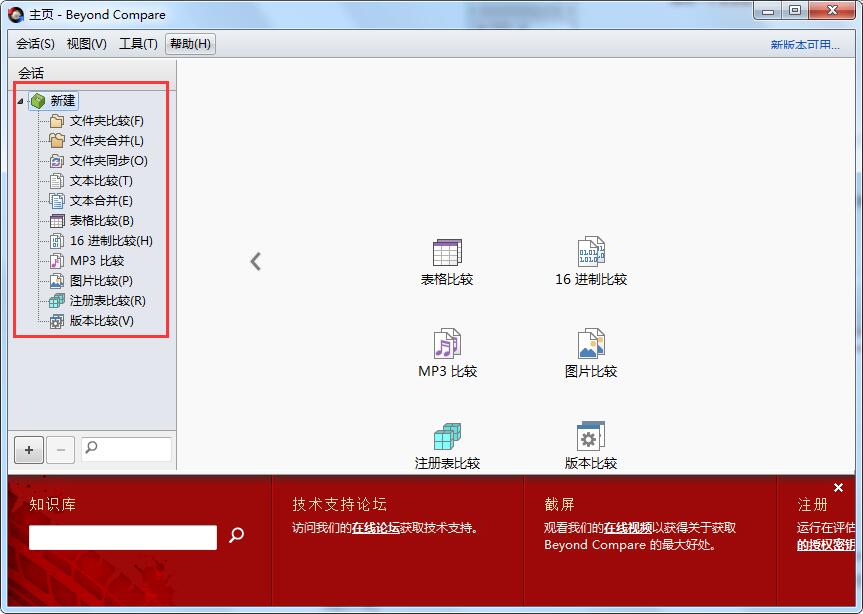This screenshot has height=614, width=863.
Task: Click the icon beside 文本合并(E)
Action: click(x=57, y=201)
